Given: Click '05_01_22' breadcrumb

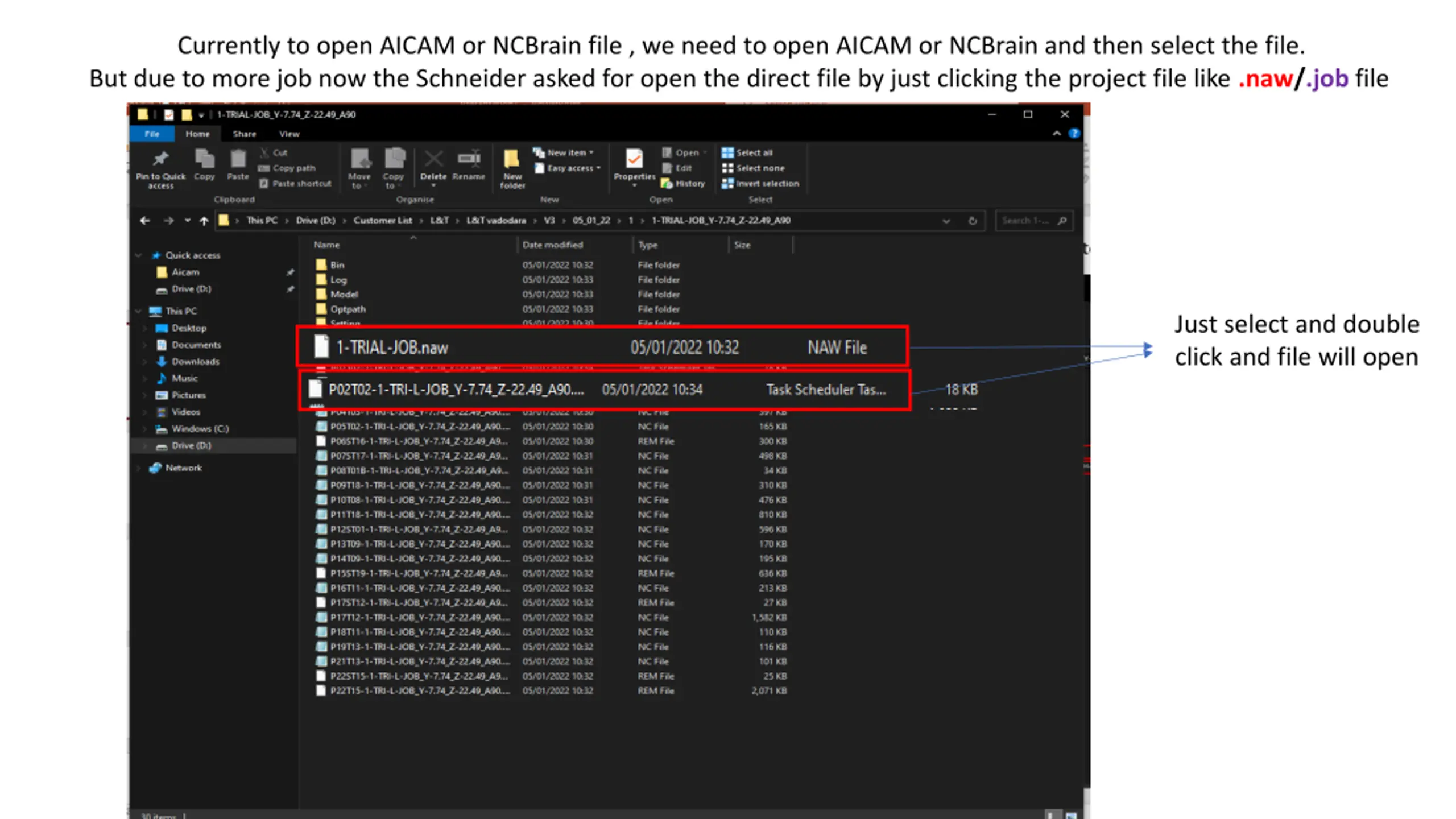Looking at the screenshot, I should (591, 220).
